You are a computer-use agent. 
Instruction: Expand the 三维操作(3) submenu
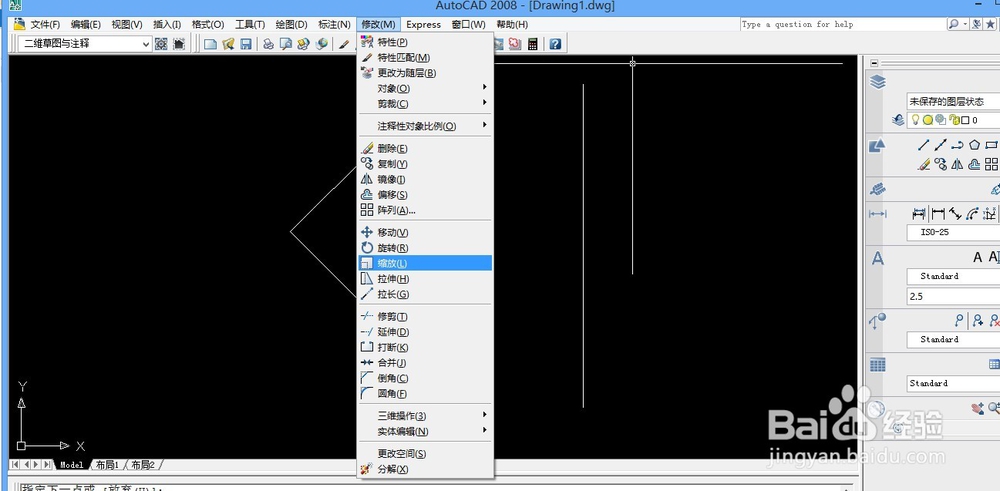click(425, 416)
